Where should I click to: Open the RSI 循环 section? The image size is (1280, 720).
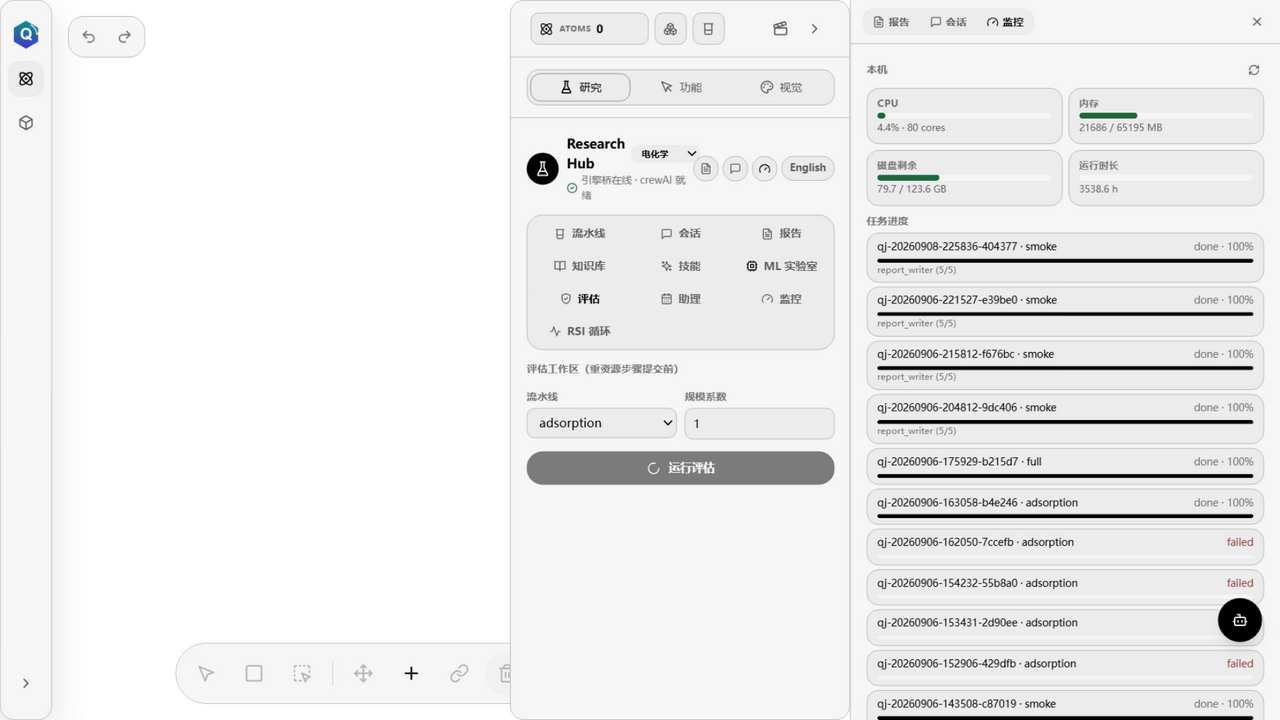[x=580, y=331]
